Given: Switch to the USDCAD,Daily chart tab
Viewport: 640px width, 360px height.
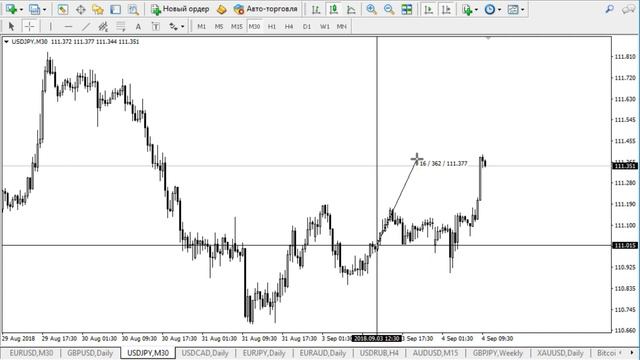Looking at the screenshot, I should tap(205, 353).
